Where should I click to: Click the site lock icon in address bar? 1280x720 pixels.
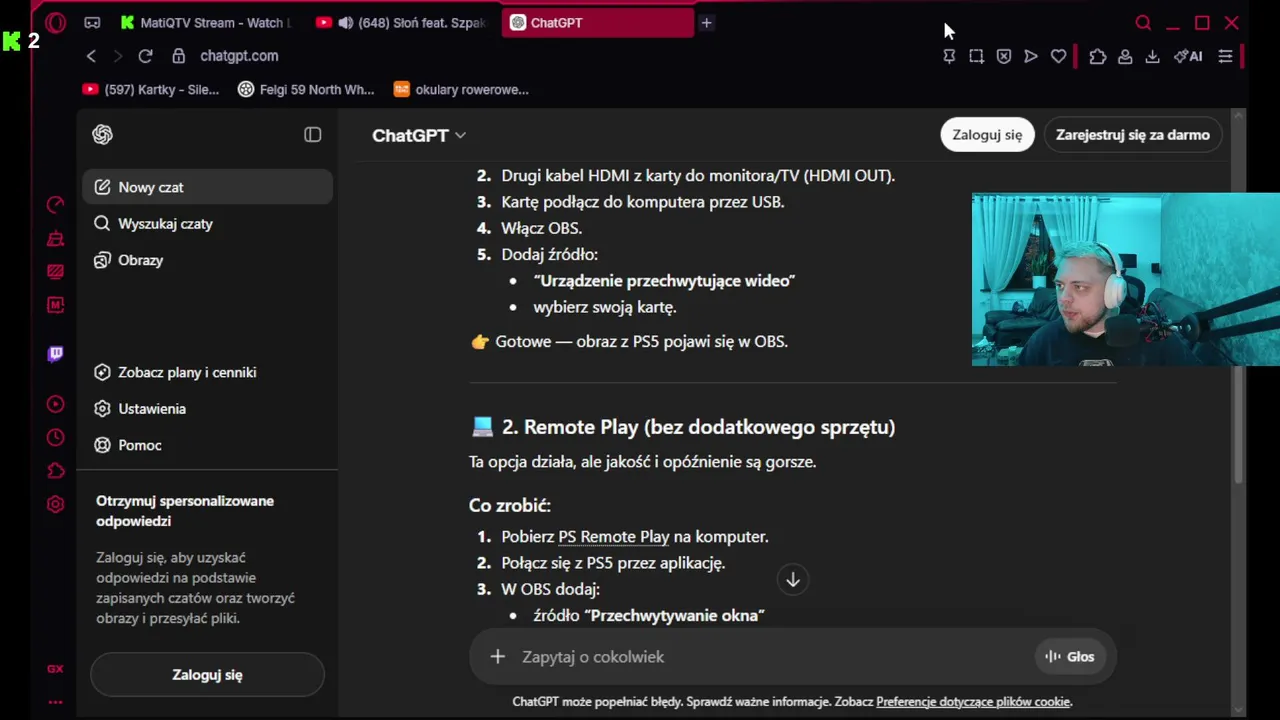pyautogui.click(x=179, y=56)
